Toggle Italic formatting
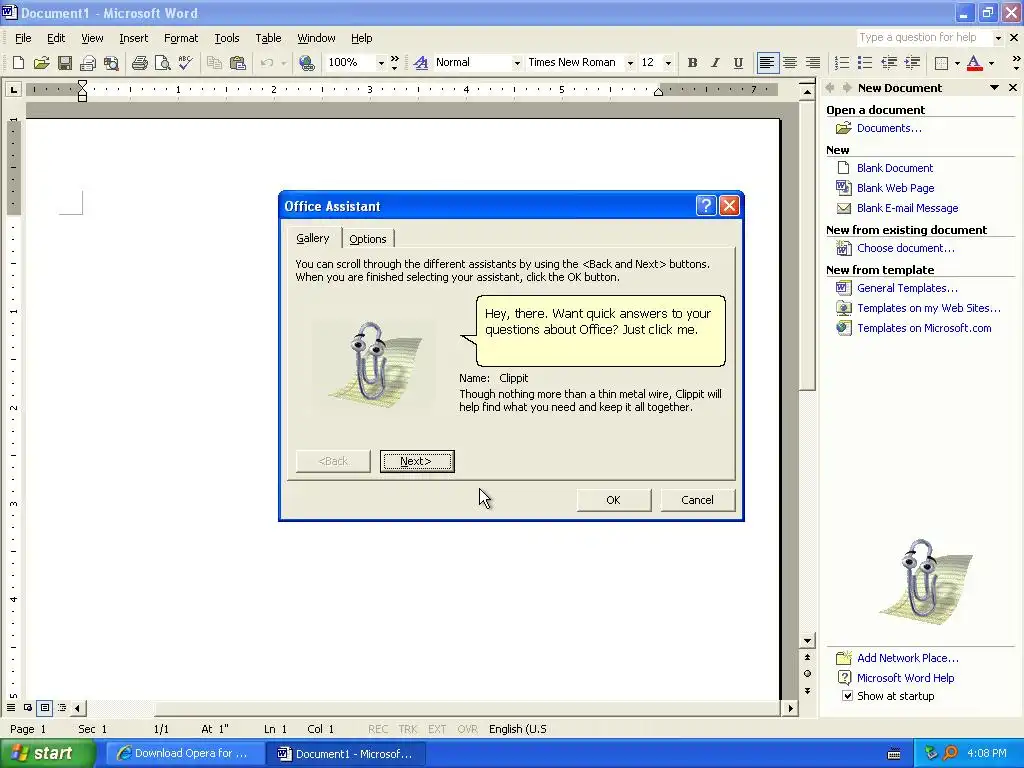 (715, 63)
